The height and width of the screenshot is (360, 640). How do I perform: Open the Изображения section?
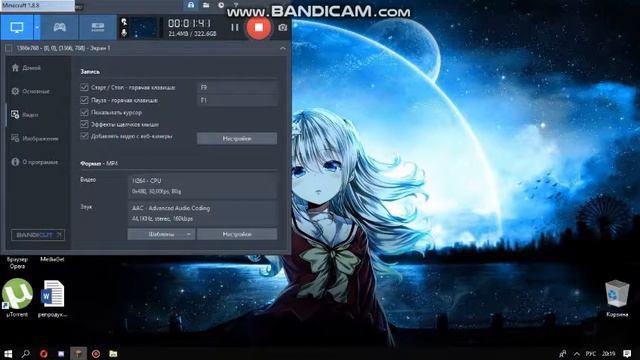(x=35, y=139)
